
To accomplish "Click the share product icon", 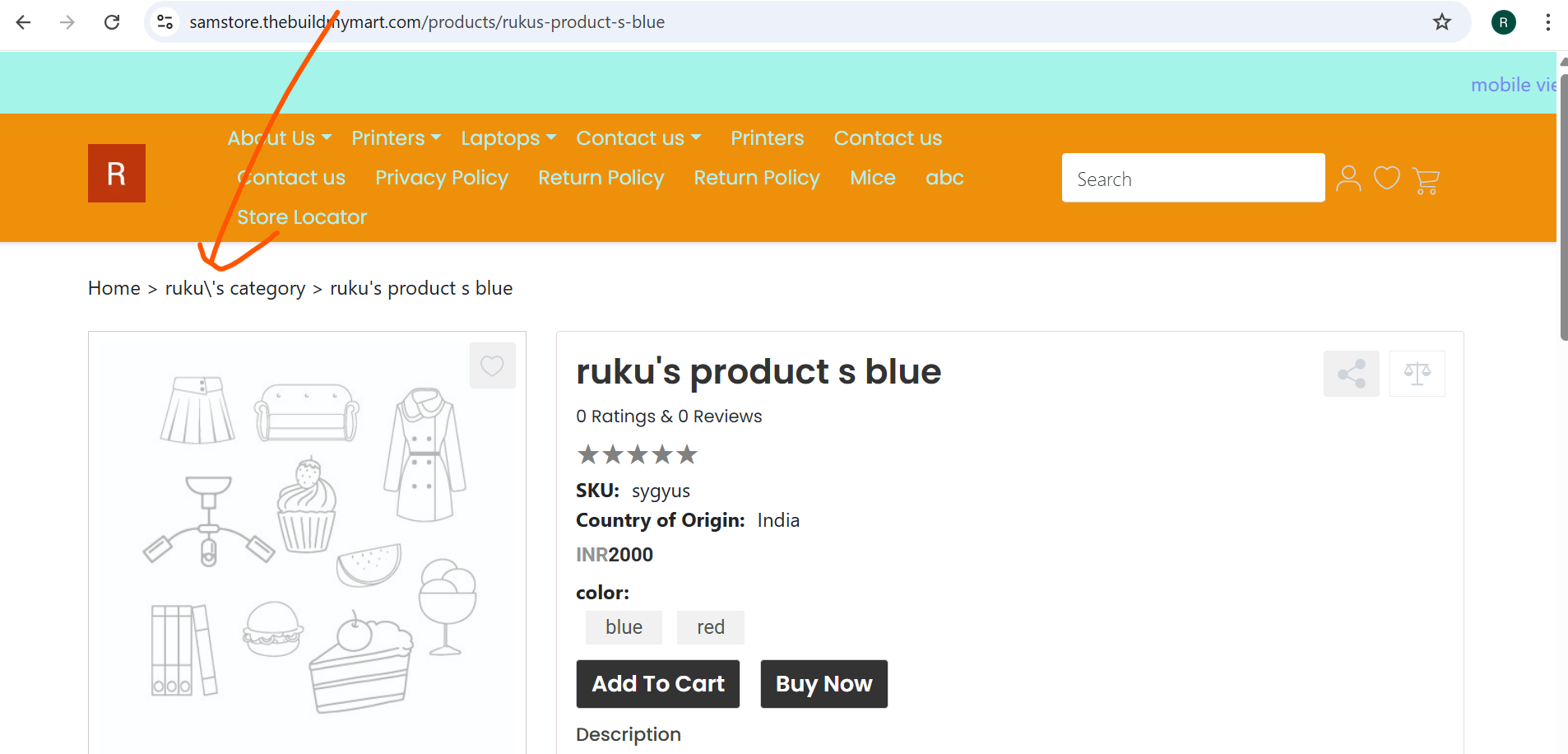I will click(x=1352, y=374).
